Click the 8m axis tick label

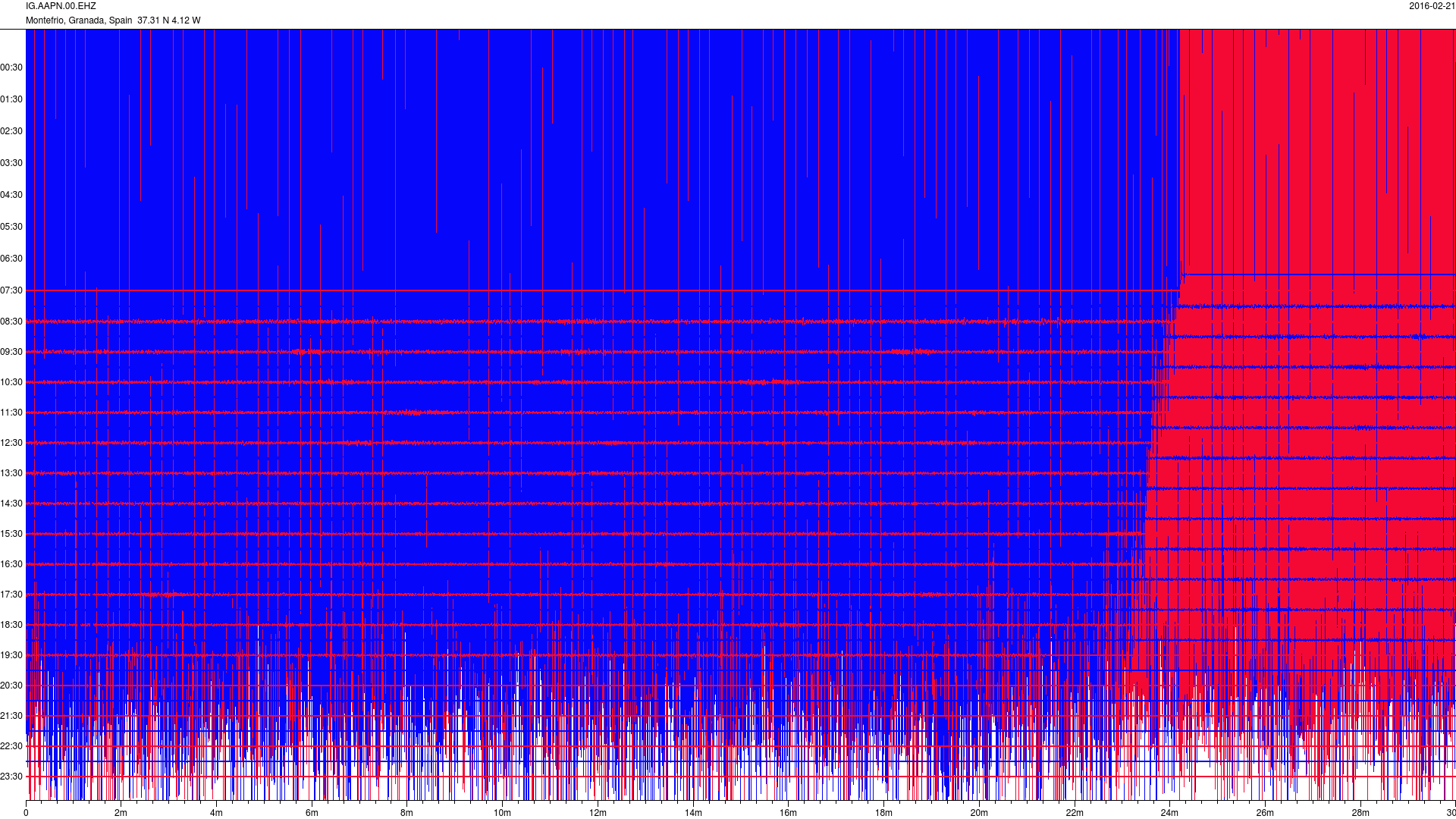coord(406,813)
